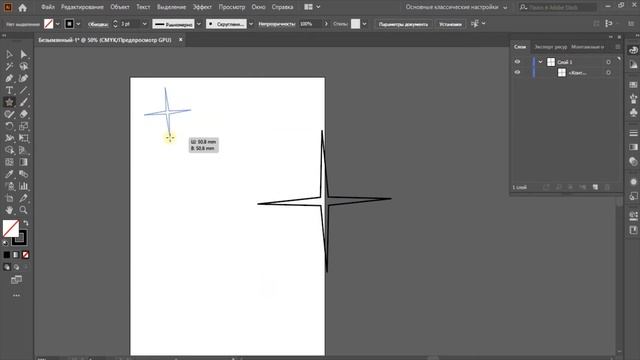This screenshot has height=360, width=640.
Task: Open the brush definition dropdown
Action: tap(251, 24)
